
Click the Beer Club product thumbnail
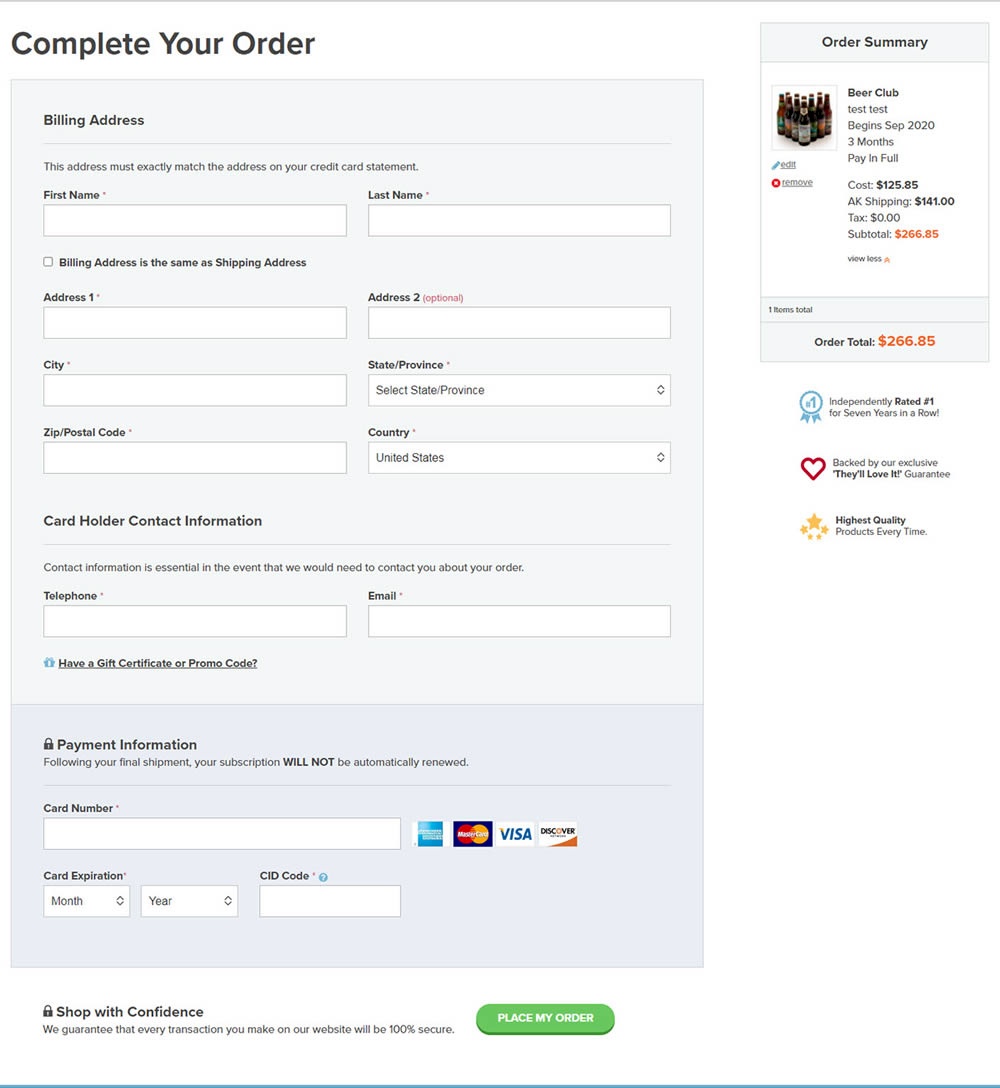[x=804, y=118]
